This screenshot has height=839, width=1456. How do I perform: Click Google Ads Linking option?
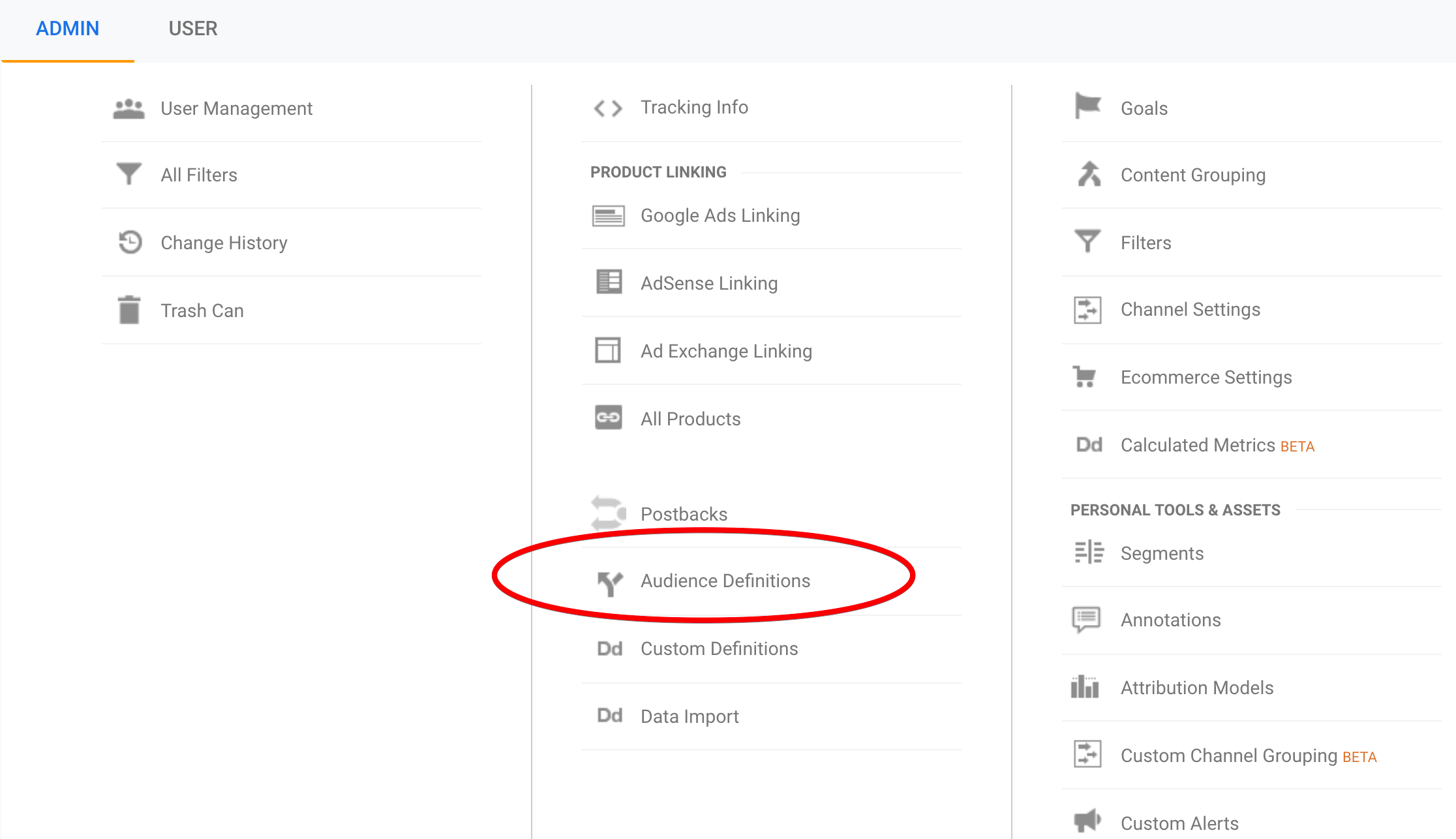click(x=719, y=215)
